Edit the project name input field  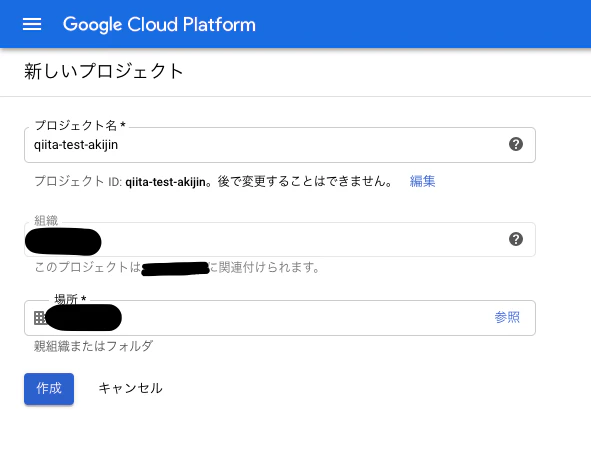coord(280,145)
